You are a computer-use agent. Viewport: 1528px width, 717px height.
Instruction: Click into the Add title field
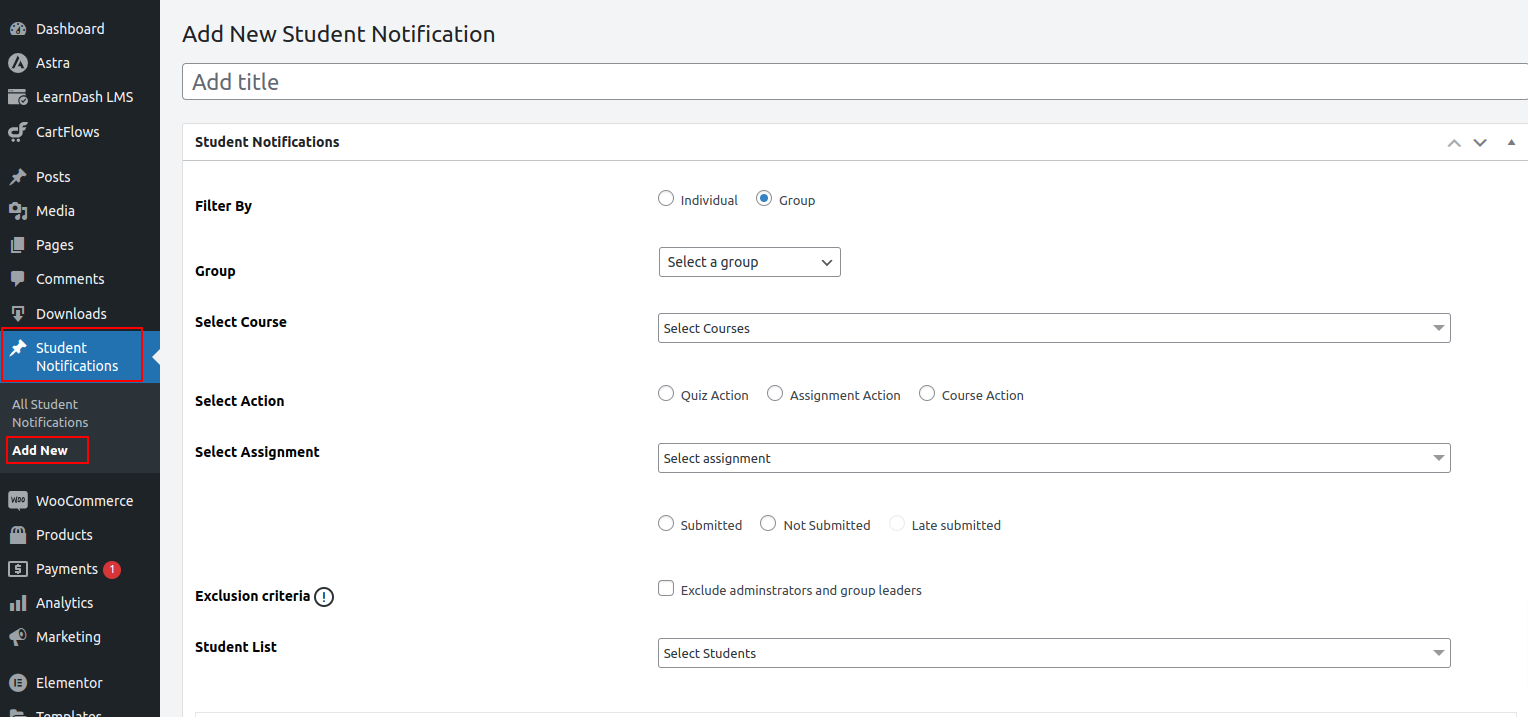pos(855,82)
